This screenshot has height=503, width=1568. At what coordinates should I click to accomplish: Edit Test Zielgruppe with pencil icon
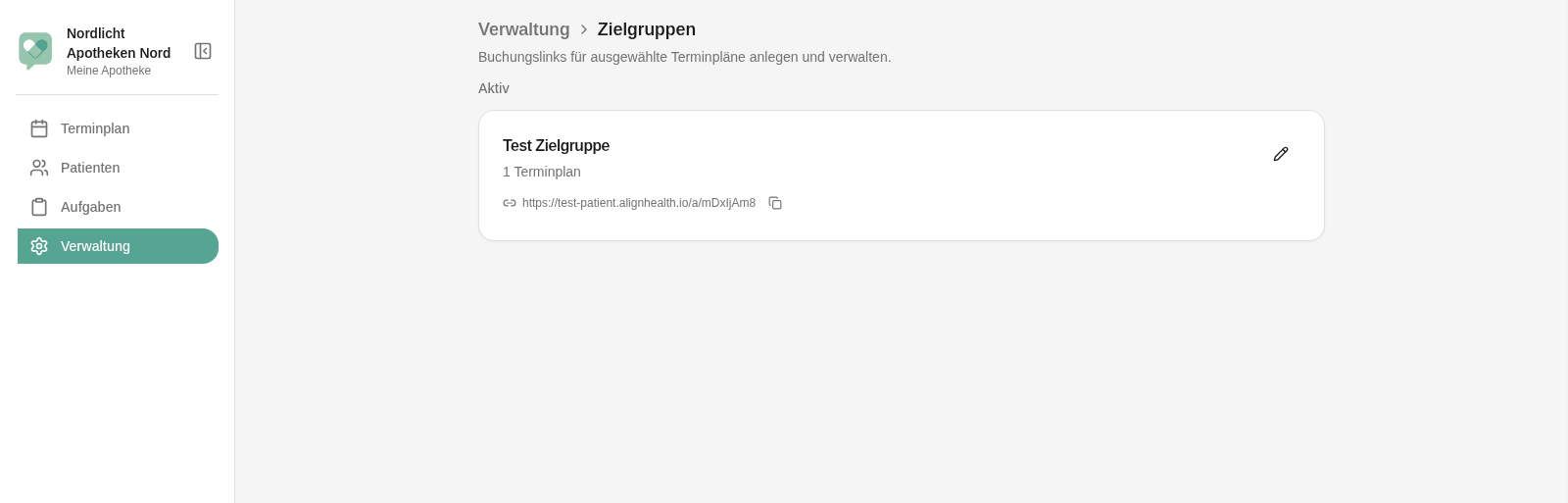coord(1281,154)
